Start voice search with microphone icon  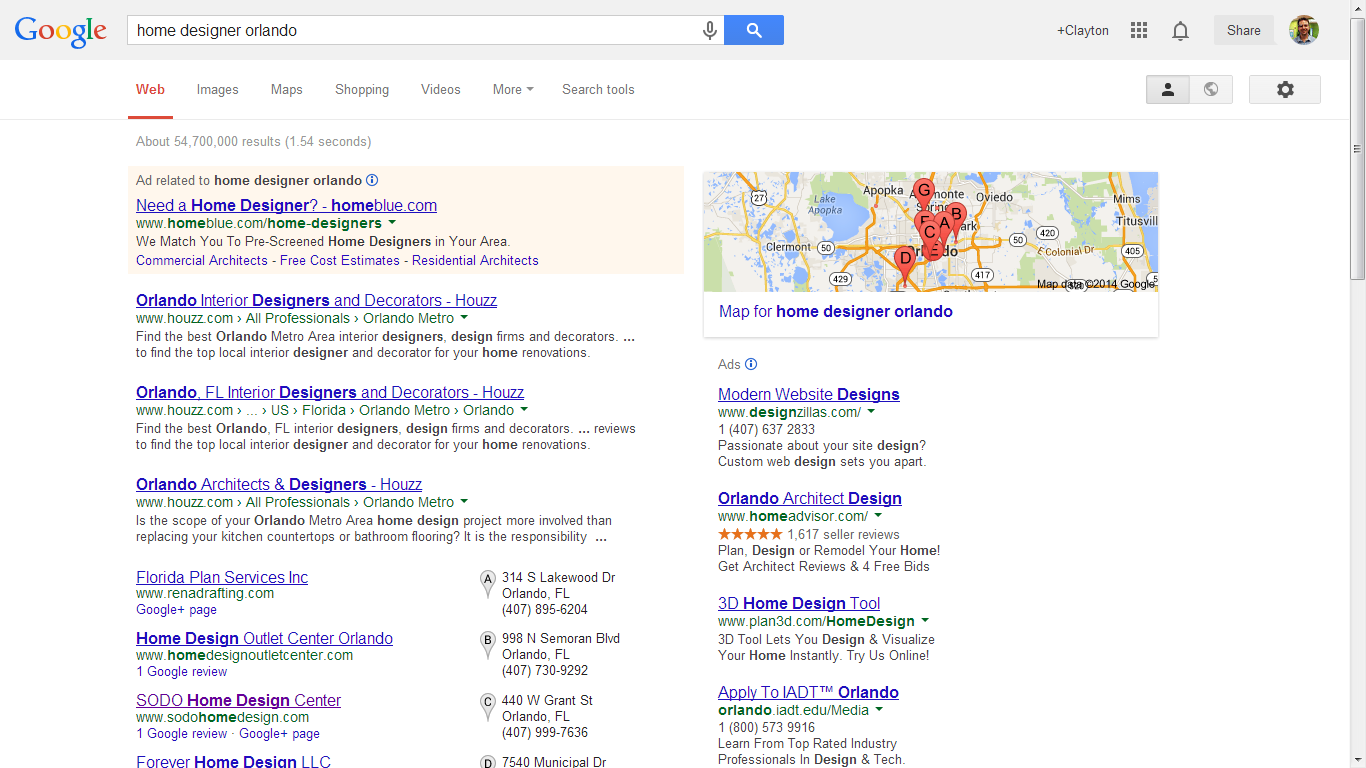click(x=710, y=31)
